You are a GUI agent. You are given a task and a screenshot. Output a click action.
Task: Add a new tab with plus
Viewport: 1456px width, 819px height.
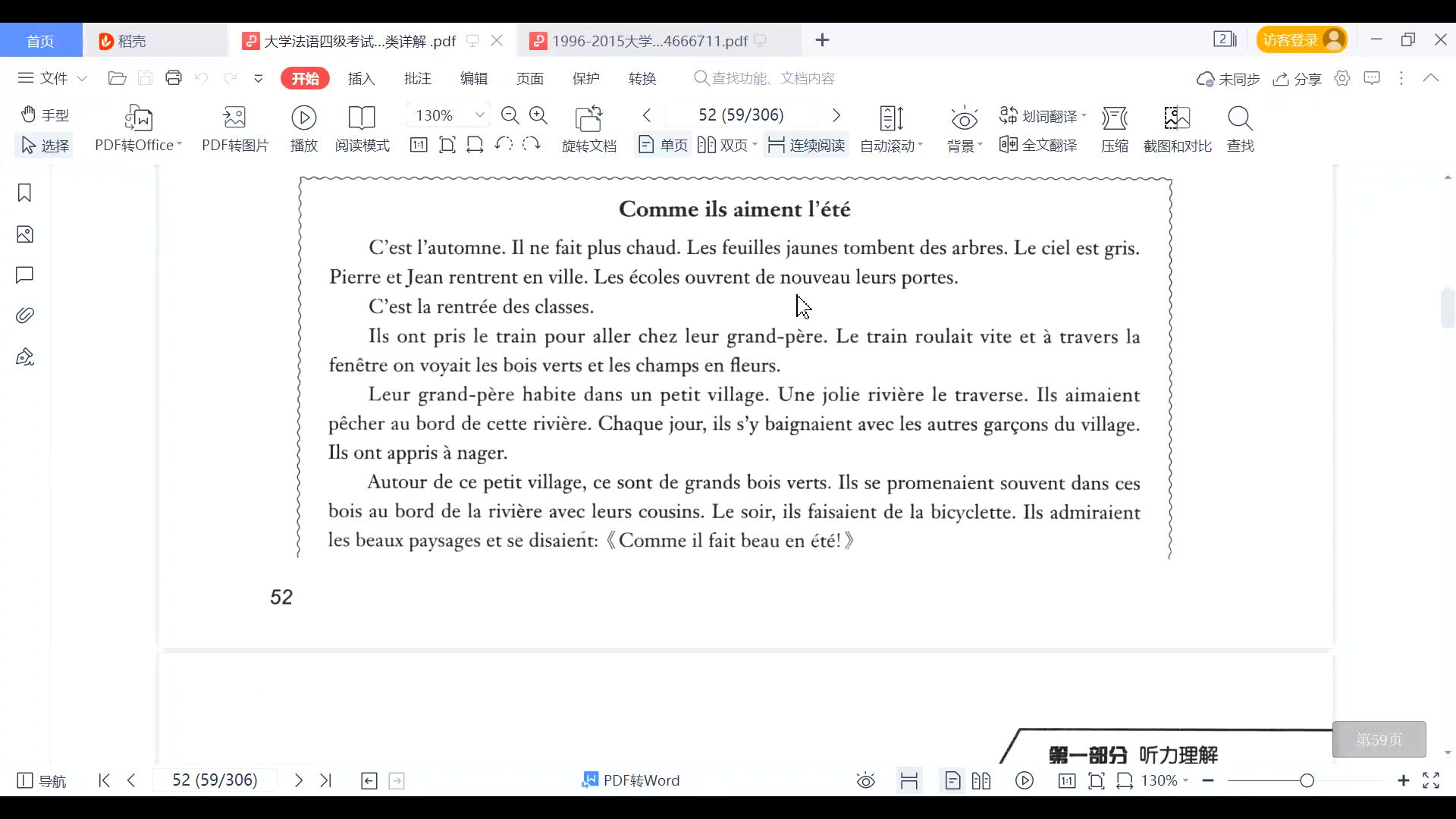823,40
